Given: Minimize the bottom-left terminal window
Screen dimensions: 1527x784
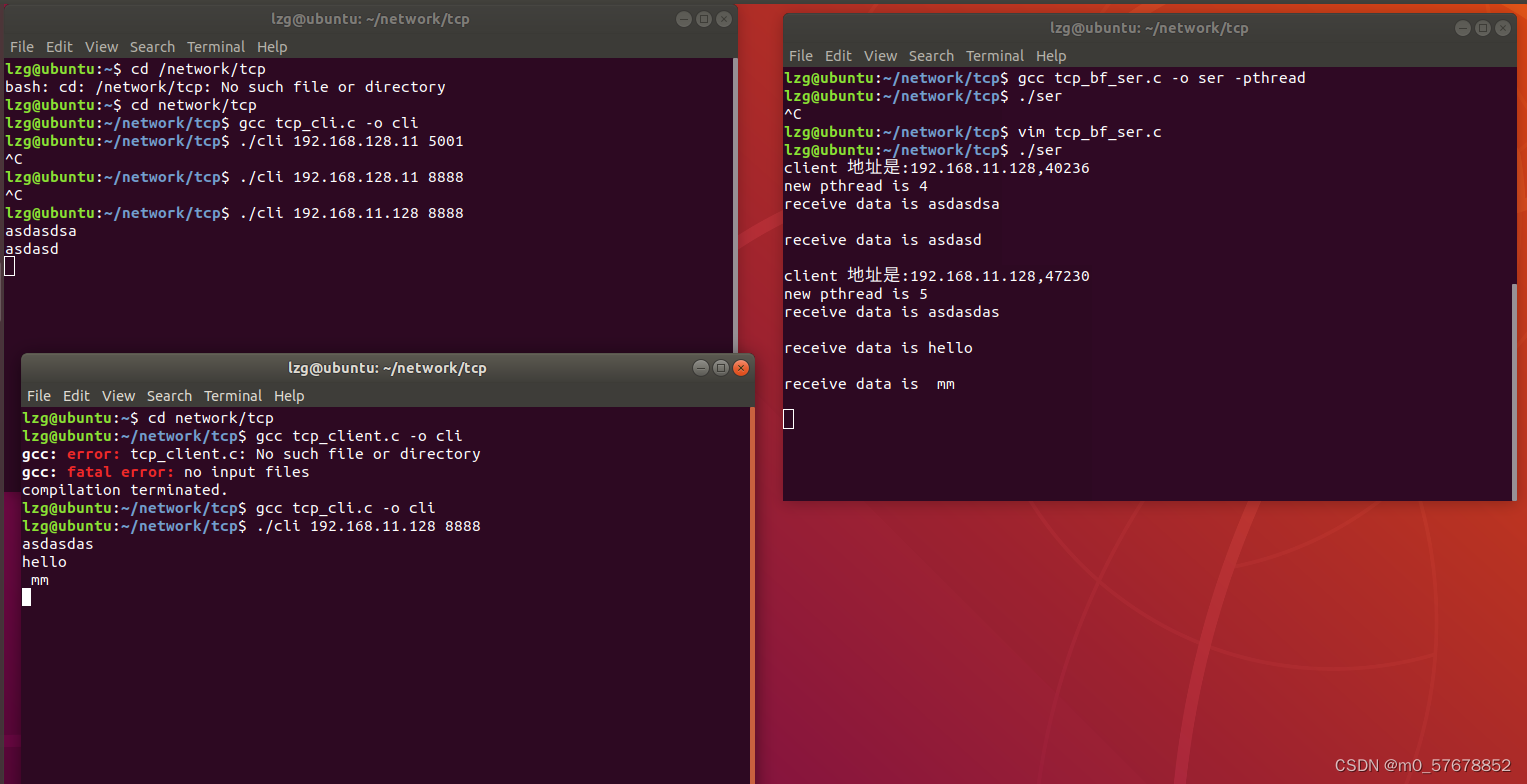Looking at the screenshot, I should (x=700, y=367).
